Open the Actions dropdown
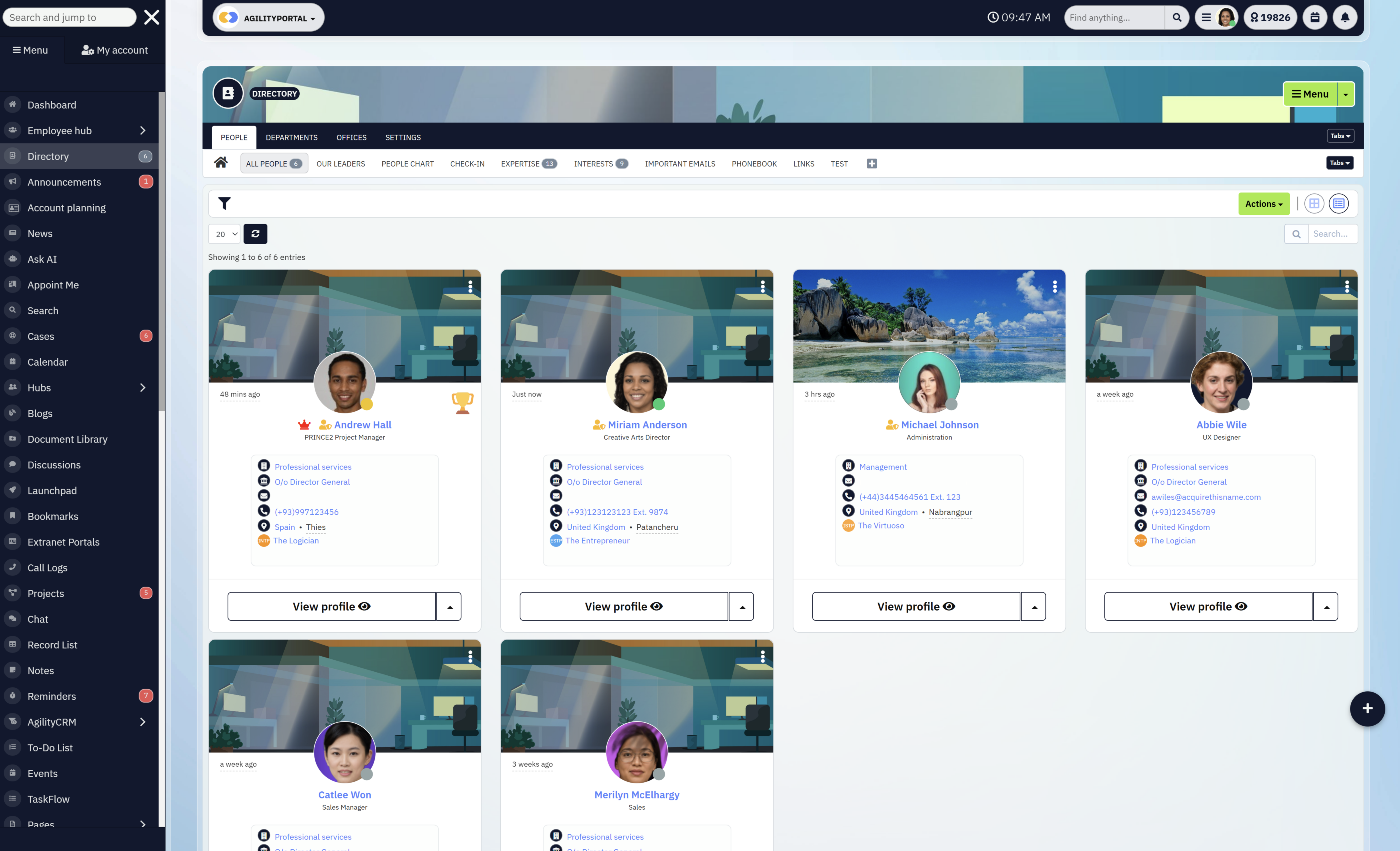Screen dimensions: 1400x851 coord(1264,203)
